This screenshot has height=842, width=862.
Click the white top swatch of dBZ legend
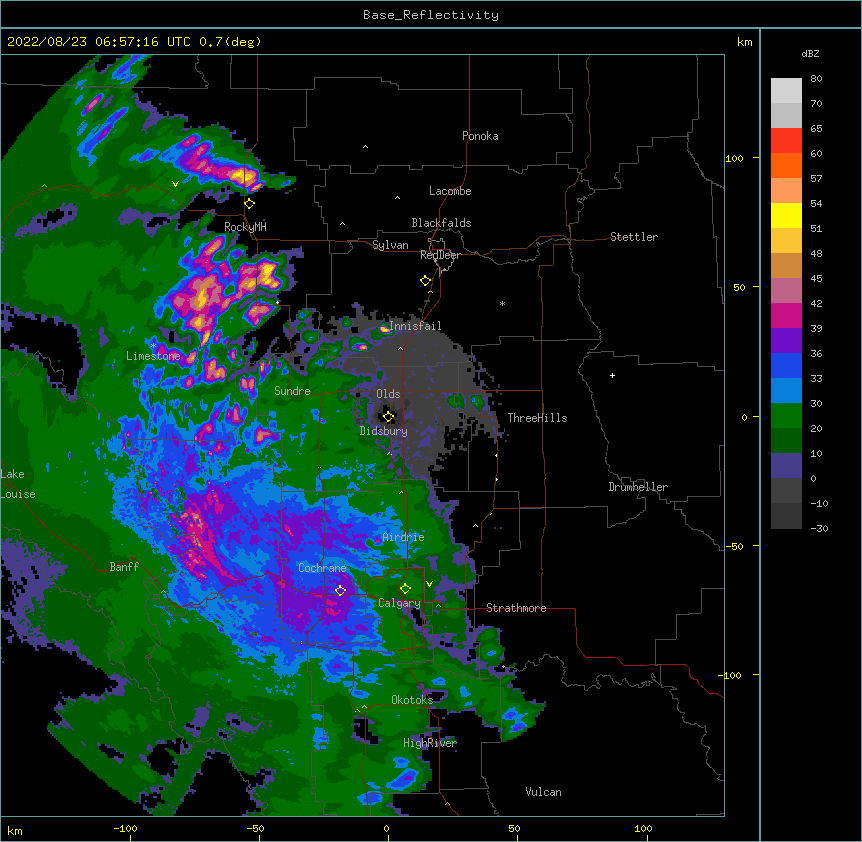[x=786, y=91]
